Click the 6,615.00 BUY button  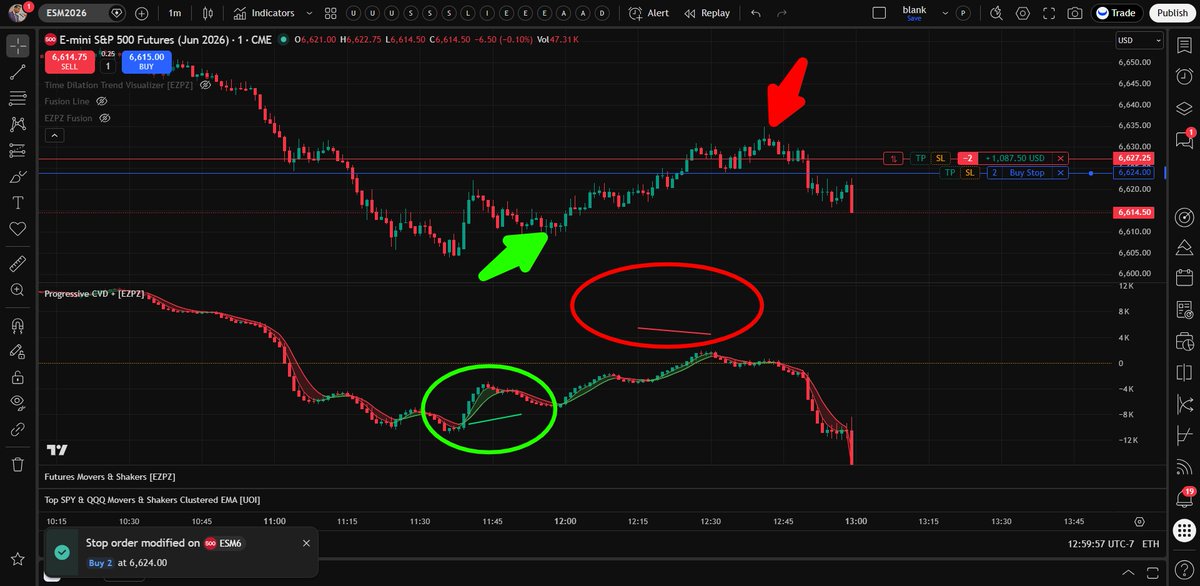point(145,62)
